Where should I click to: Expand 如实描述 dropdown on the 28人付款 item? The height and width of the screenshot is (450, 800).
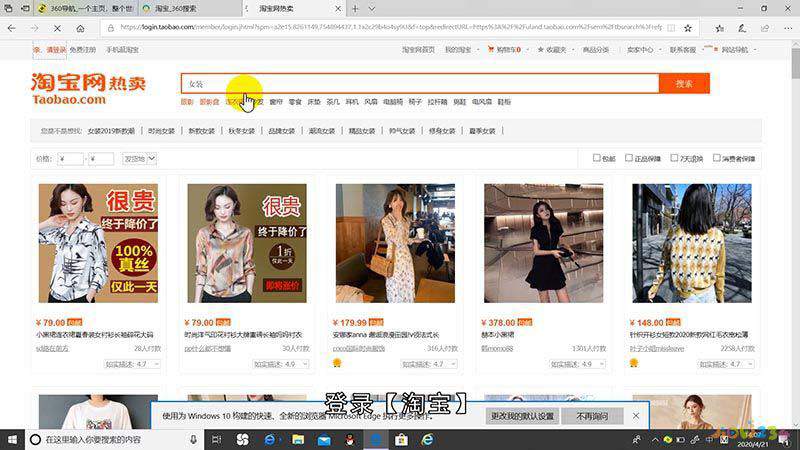(132, 364)
